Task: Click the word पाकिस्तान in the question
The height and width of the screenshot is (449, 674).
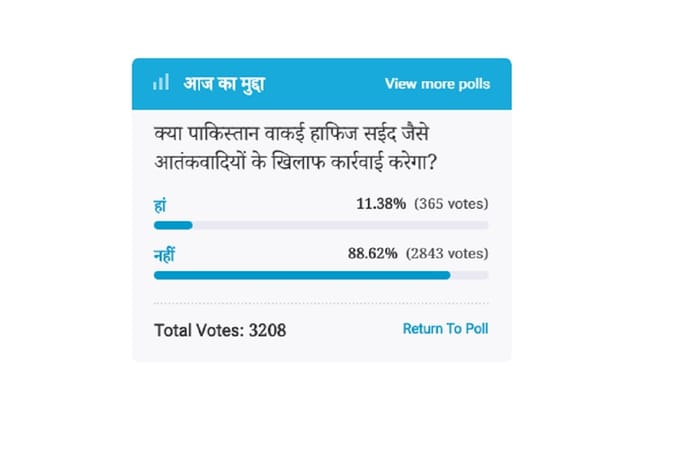Action: pyautogui.click(x=223, y=134)
